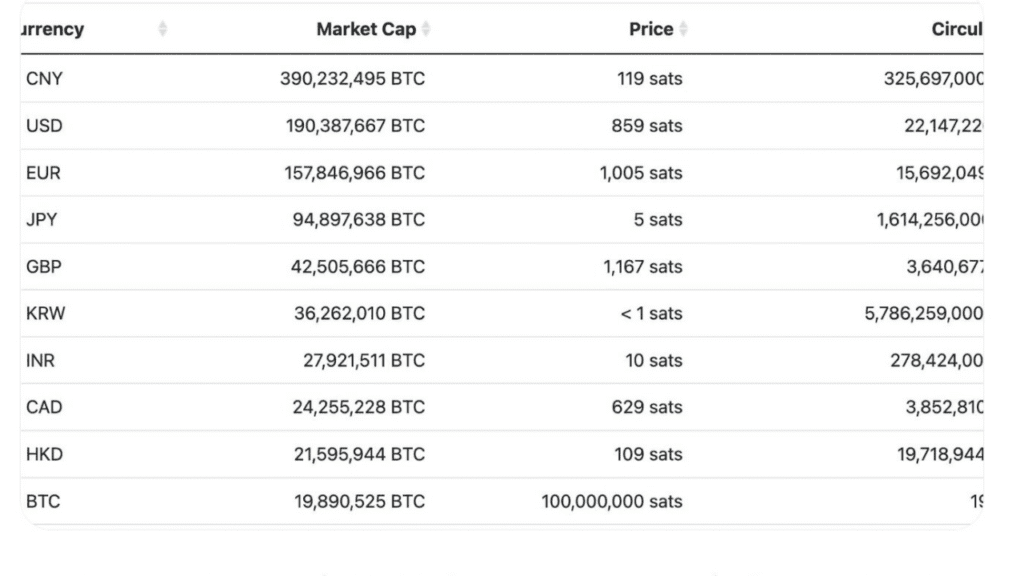
Task: Open the EUR currency entry
Action: 41,172
